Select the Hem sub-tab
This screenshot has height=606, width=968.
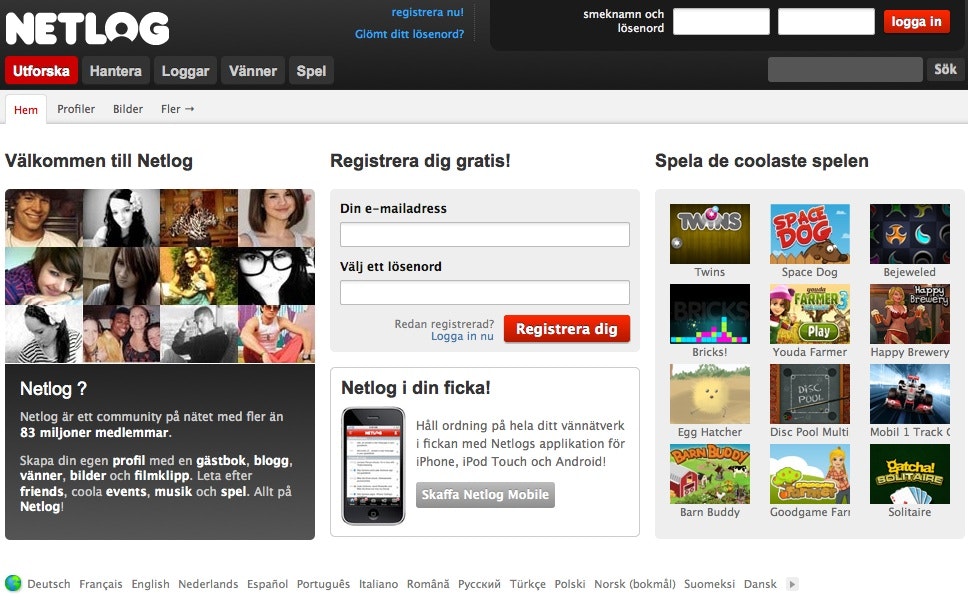click(26, 109)
